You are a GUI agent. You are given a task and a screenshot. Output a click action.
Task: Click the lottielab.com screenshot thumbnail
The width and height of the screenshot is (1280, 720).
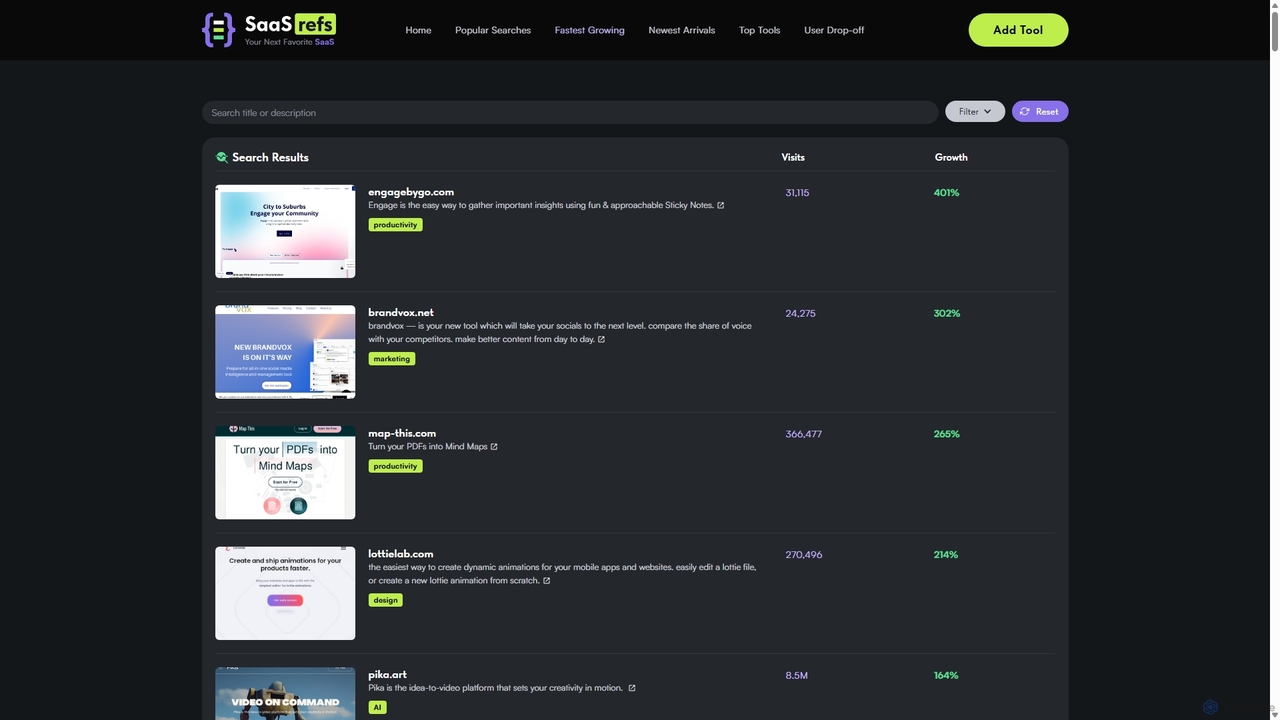click(285, 593)
